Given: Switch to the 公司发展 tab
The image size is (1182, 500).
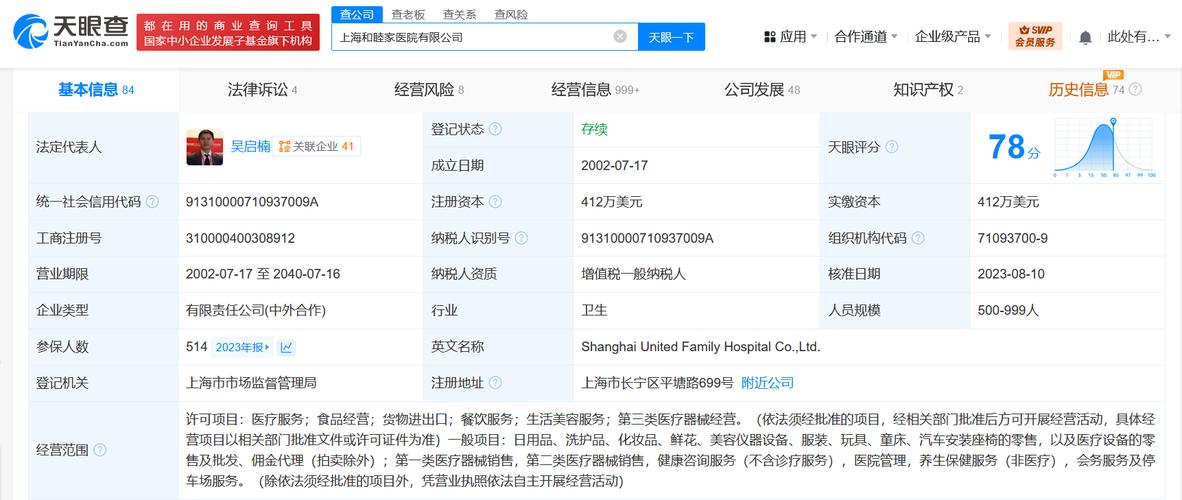Looking at the screenshot, I should tap(762, 90).
